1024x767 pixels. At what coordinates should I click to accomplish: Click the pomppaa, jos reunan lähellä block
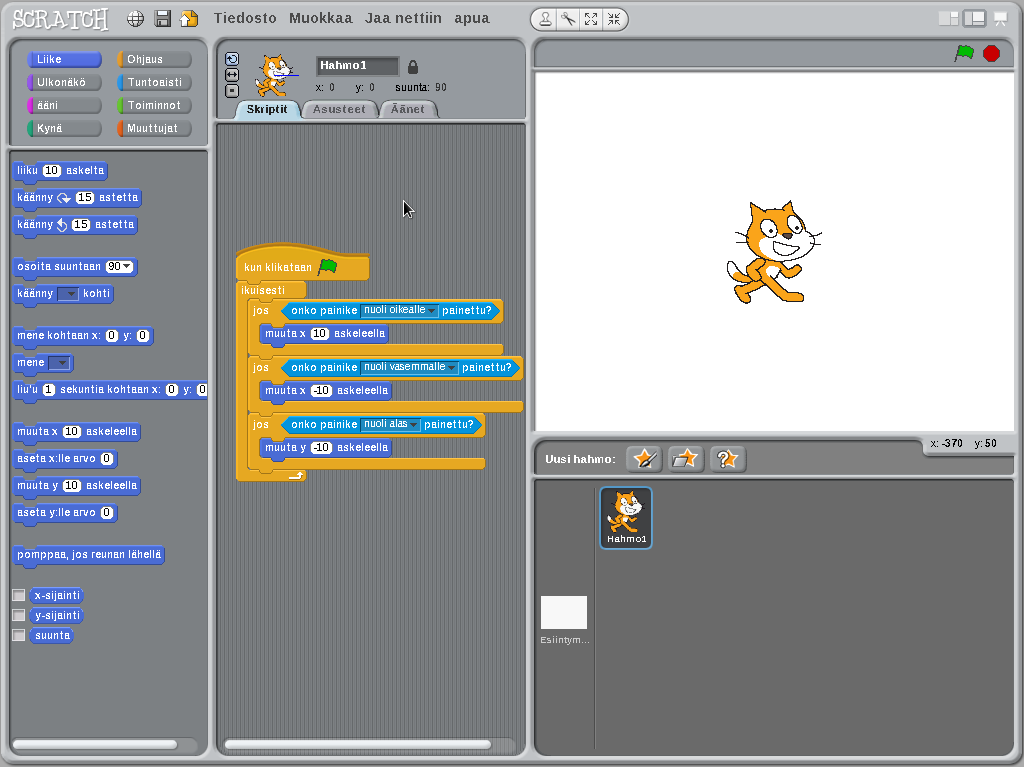pos(89,555)
